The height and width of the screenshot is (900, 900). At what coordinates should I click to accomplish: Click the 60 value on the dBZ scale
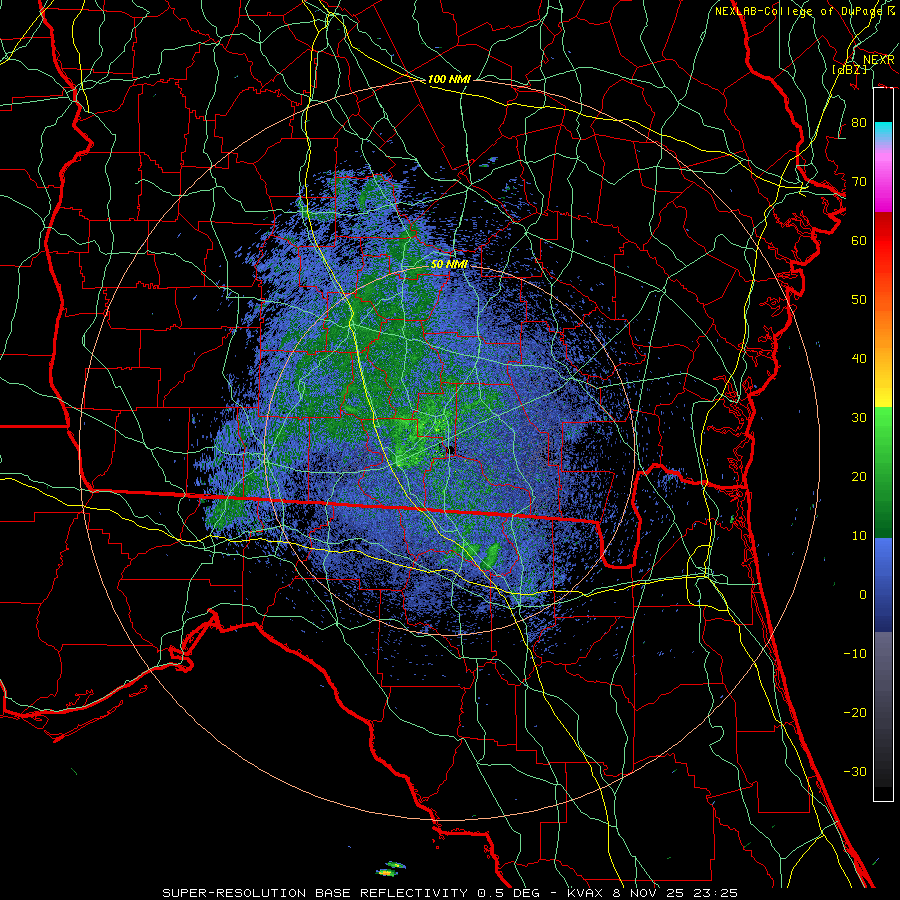[859, 240]
